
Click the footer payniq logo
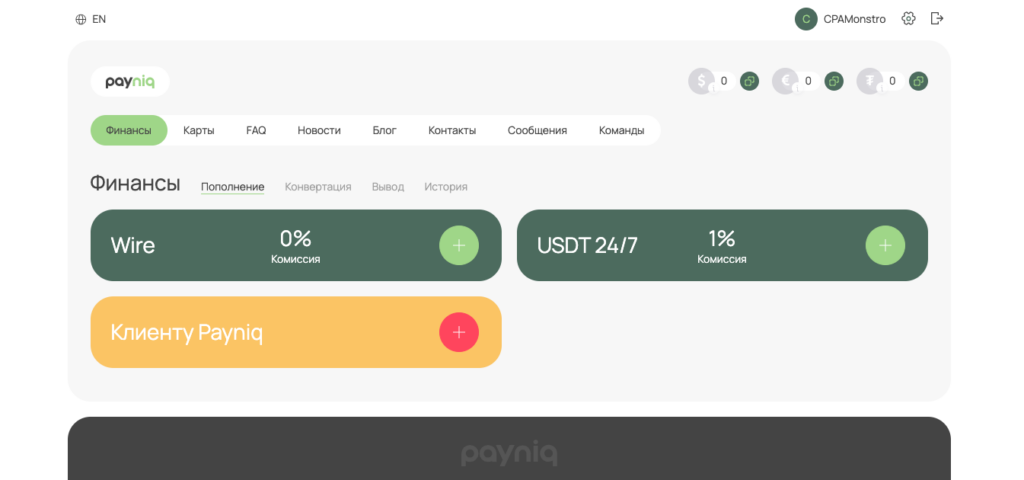coord(509,453)
